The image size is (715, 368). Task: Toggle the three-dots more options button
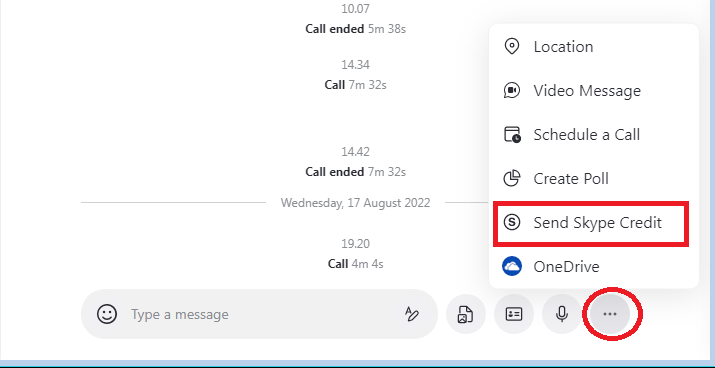pos(610,314)
